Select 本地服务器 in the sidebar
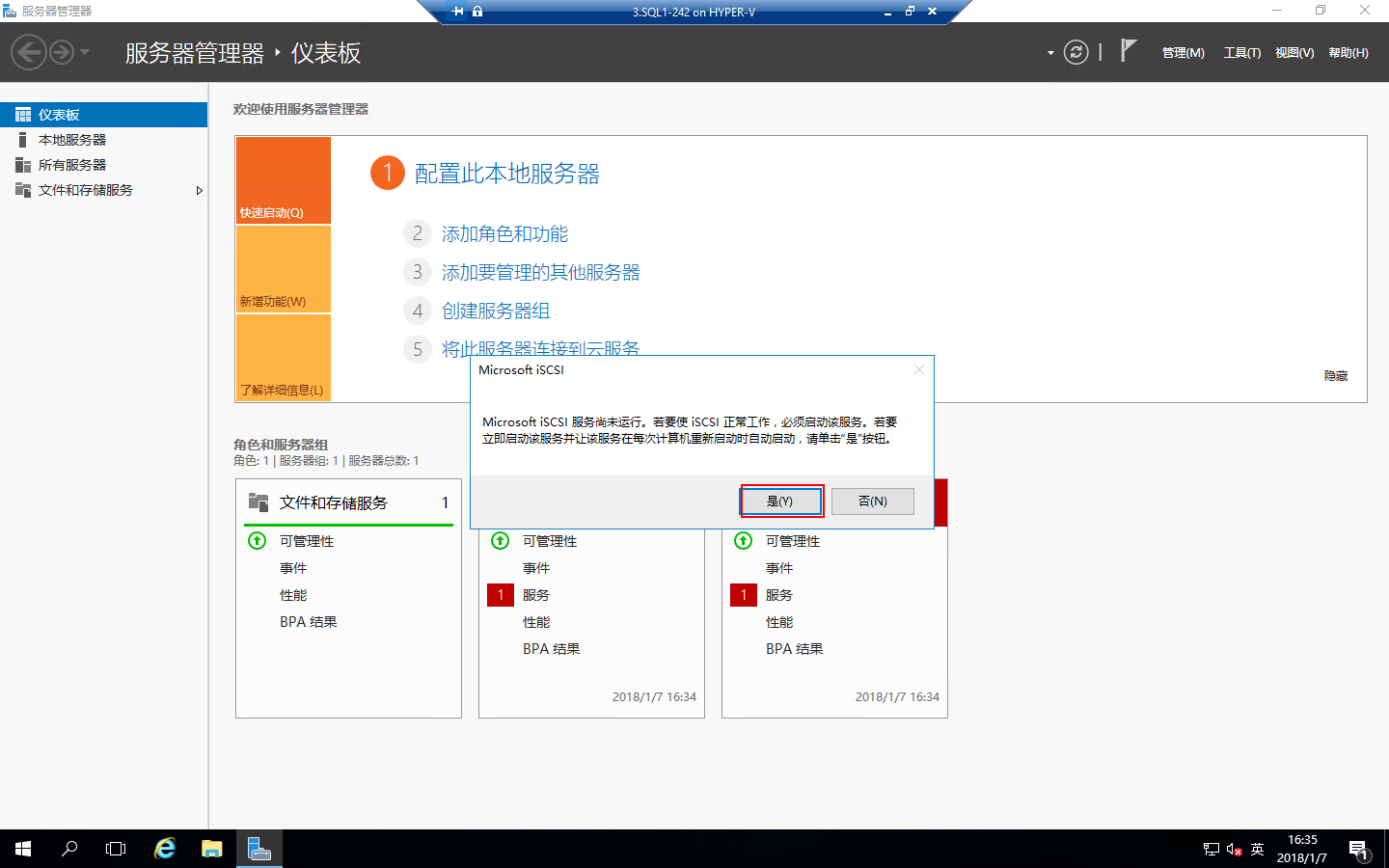Screen dimensions: 1389x868 coord(103,140)
